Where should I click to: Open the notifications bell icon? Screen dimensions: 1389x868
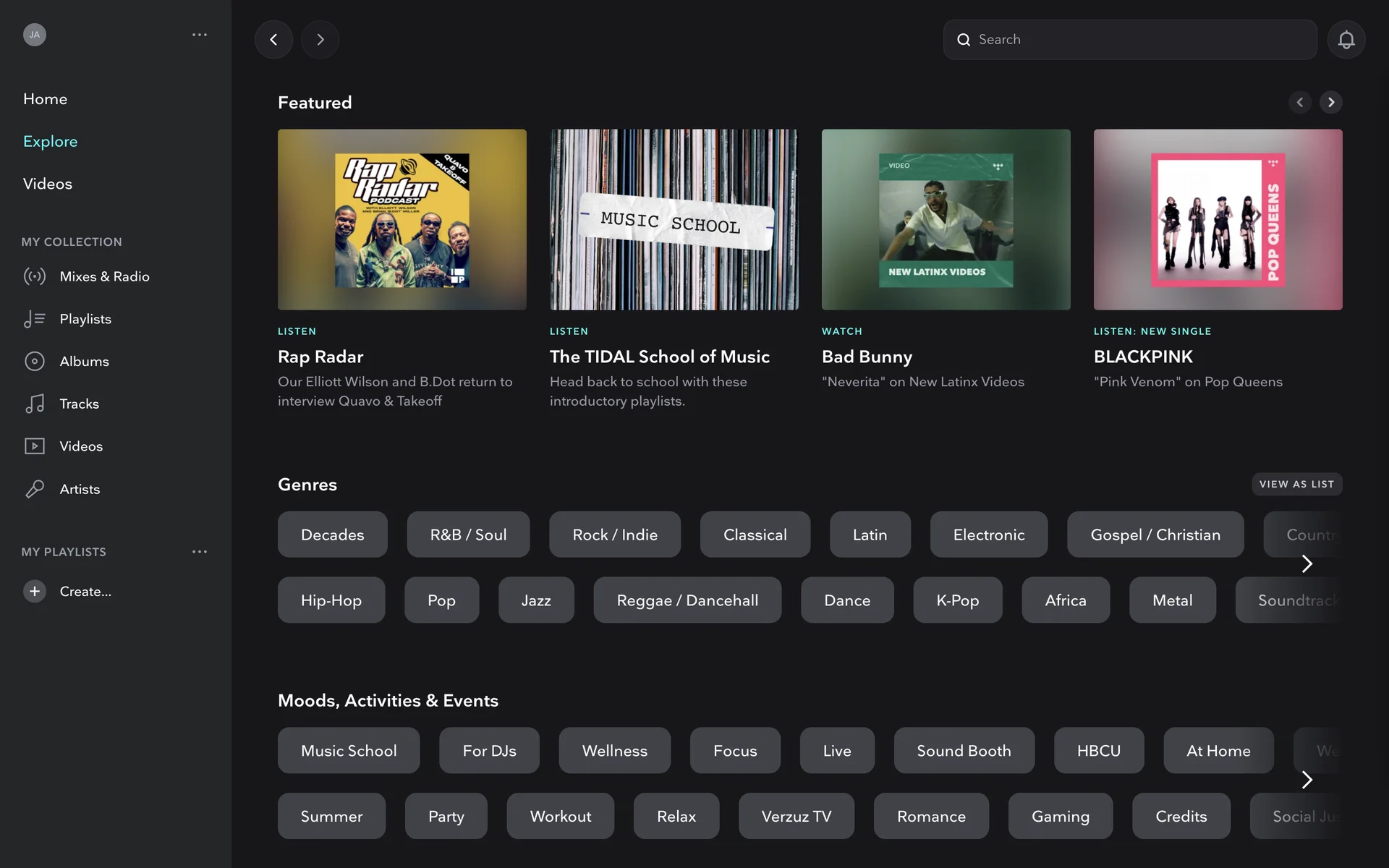1346,40
